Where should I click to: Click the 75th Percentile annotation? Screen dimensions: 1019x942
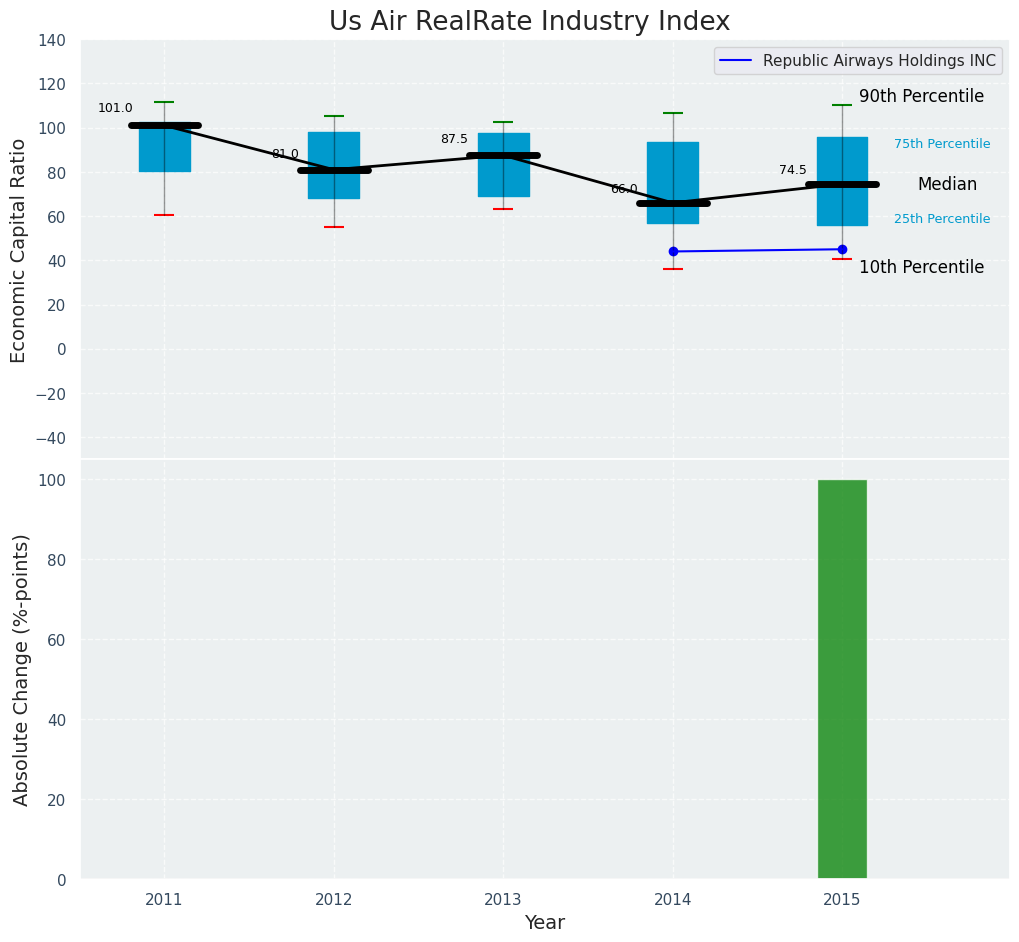[942, 144]
